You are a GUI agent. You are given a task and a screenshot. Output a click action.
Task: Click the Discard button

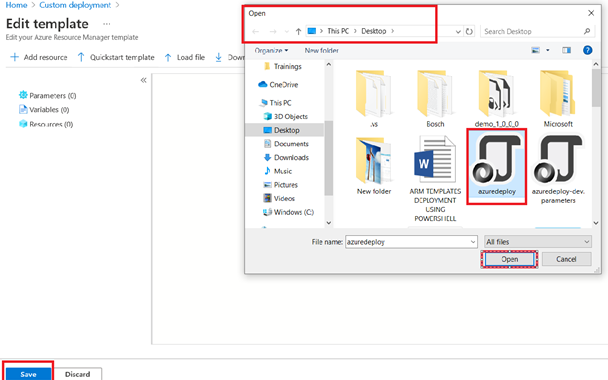point(78,374)
